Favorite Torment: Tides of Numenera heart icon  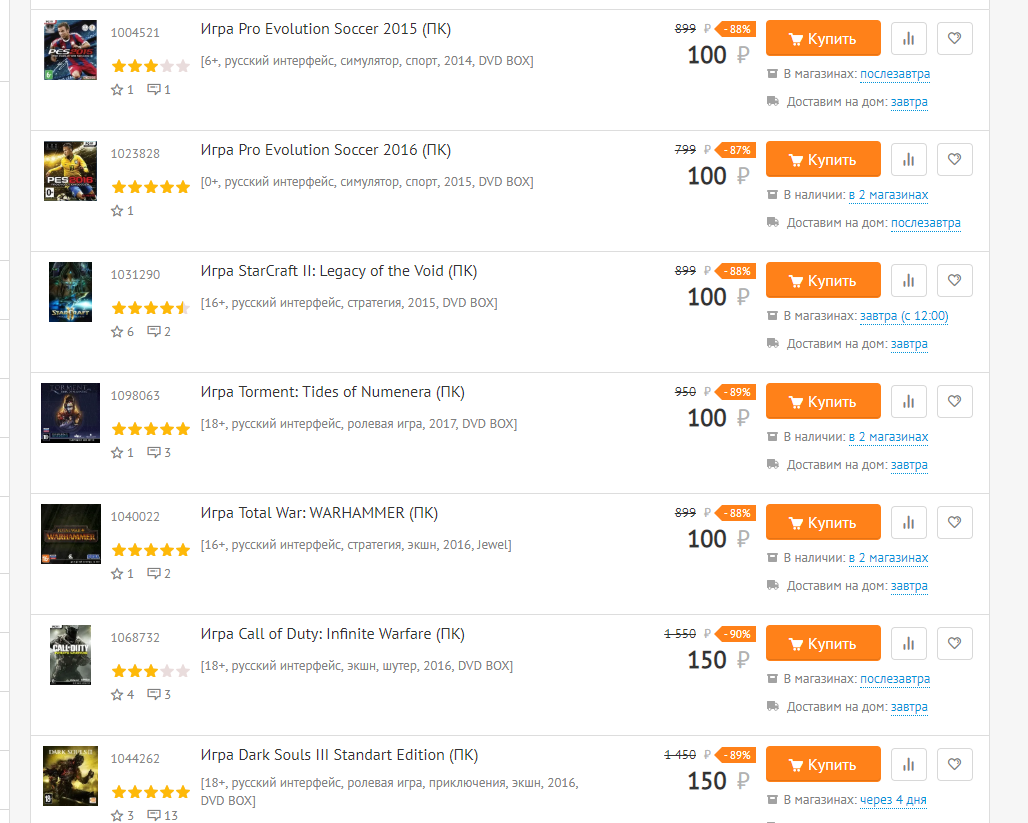point(955,401)
